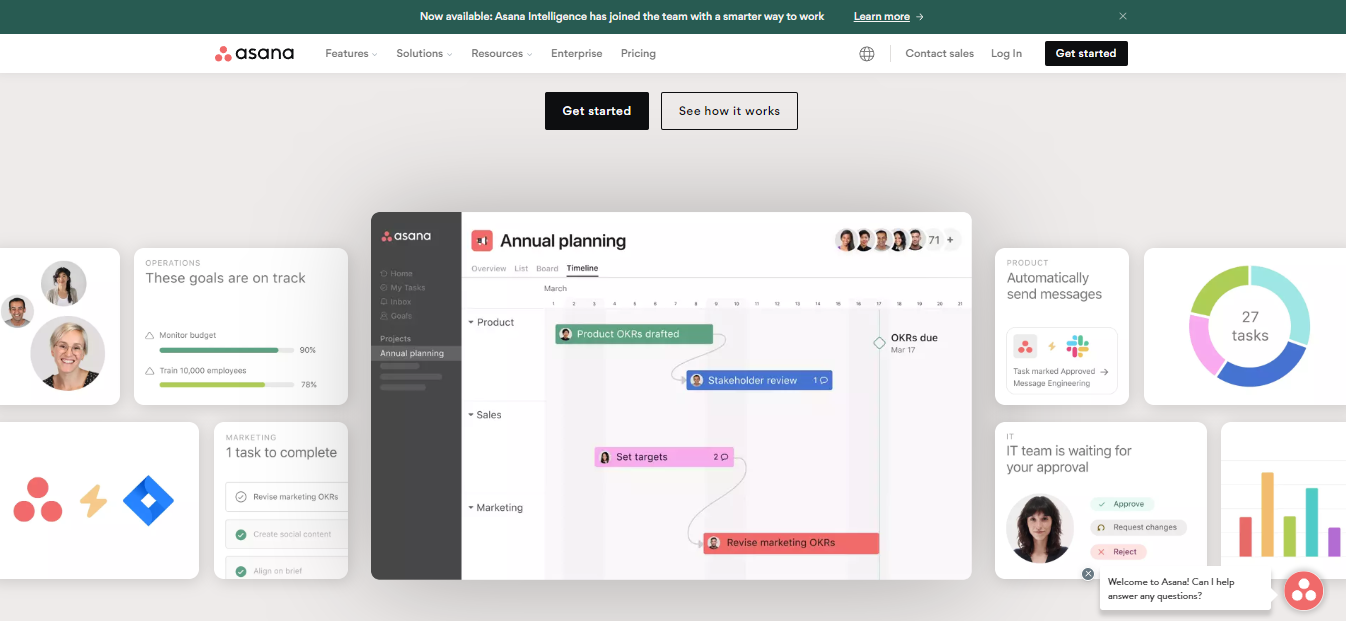This screenshot has width=1346, height=621.
Task: Click the black Get started hero button
Action: point(597,111)
